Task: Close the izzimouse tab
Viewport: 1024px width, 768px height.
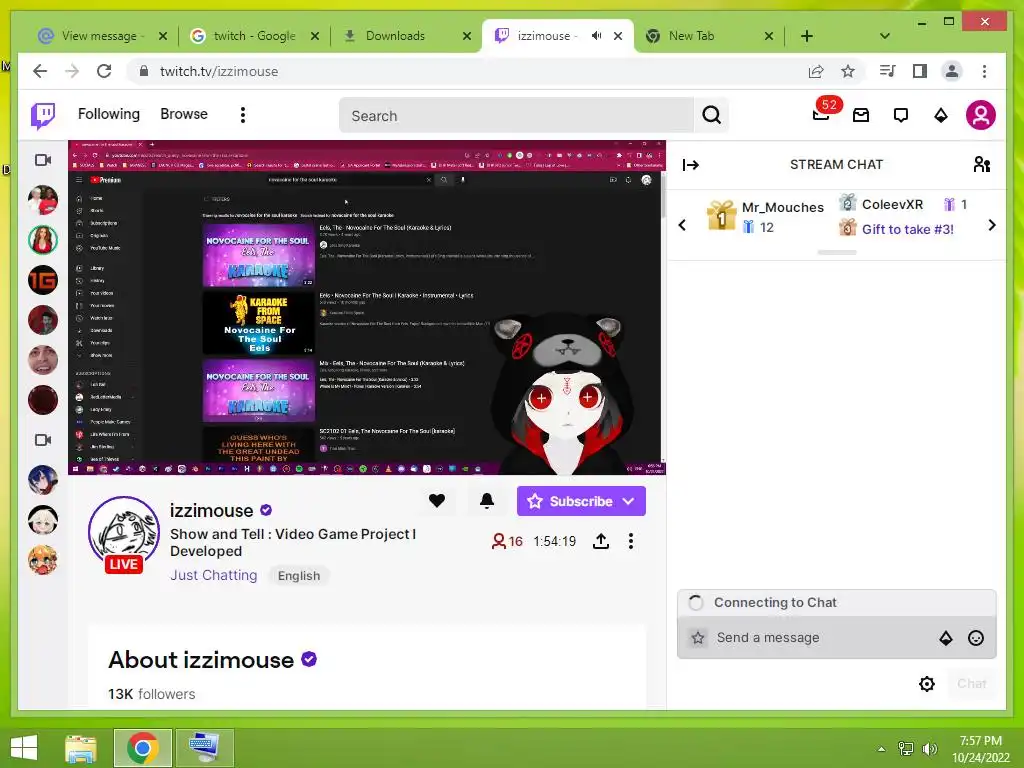Action: [x=618, y=36]
